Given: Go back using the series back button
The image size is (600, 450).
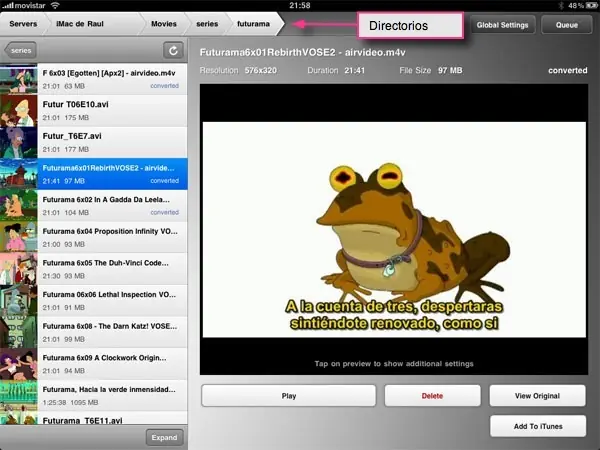Looking at the screenshot, I should [20, 51].
